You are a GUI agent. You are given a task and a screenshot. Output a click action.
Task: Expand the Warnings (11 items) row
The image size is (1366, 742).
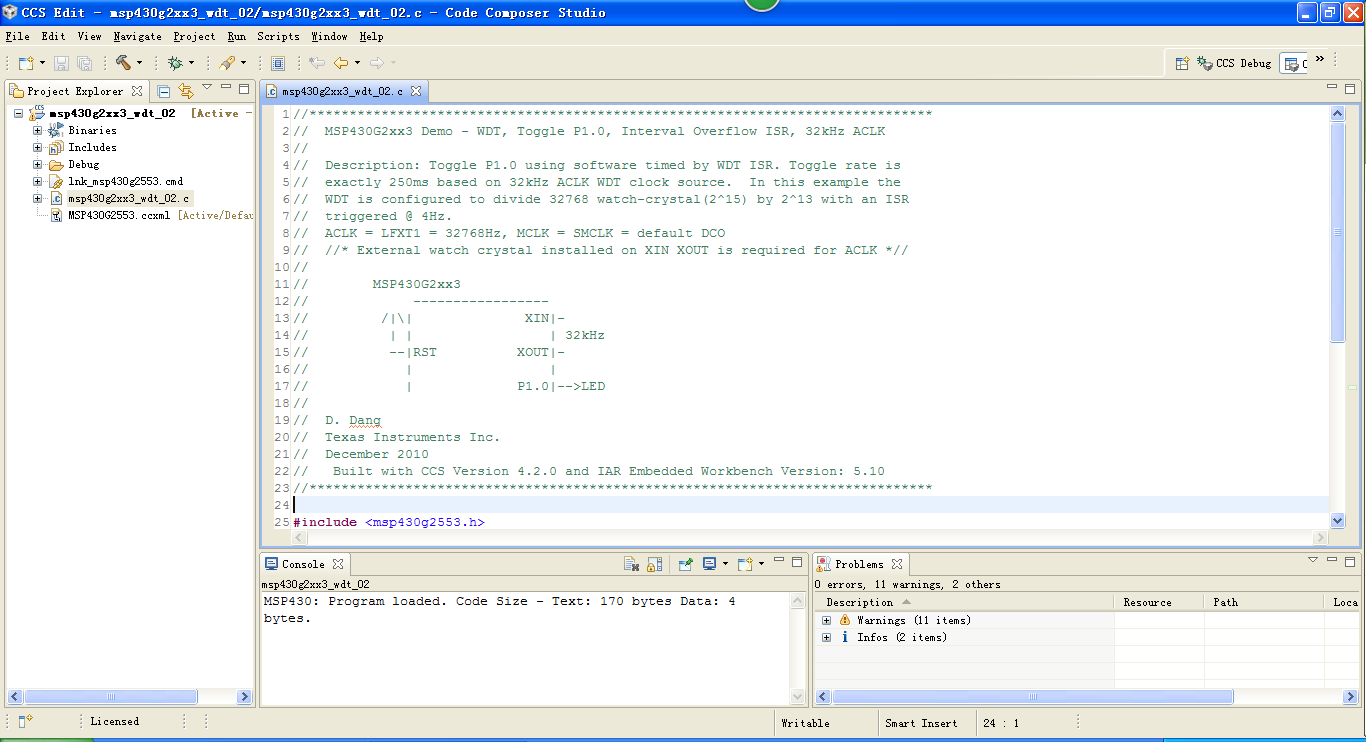click(x=826, y=620)
